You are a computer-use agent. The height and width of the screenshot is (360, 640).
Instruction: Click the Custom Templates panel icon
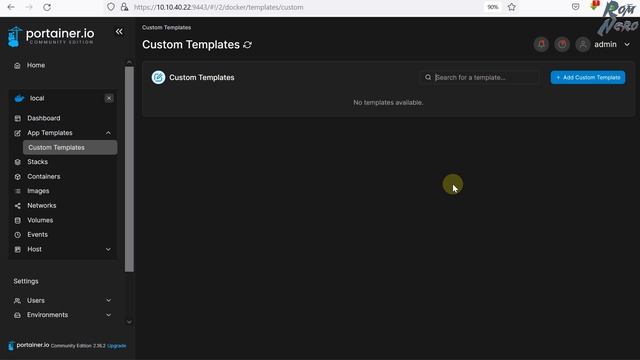tap(158, 78)
